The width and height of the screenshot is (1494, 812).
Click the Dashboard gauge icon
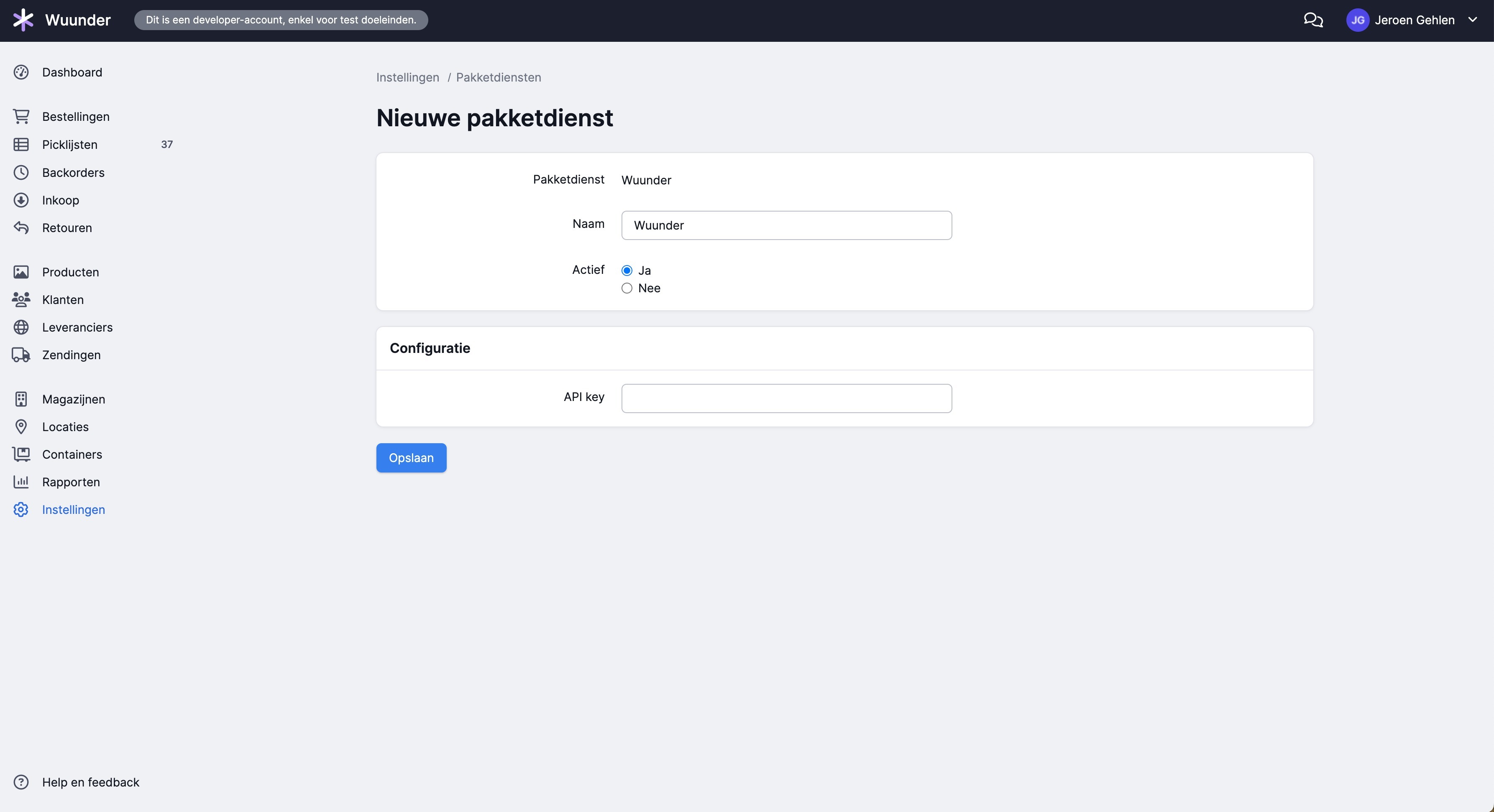coord(21,72)
